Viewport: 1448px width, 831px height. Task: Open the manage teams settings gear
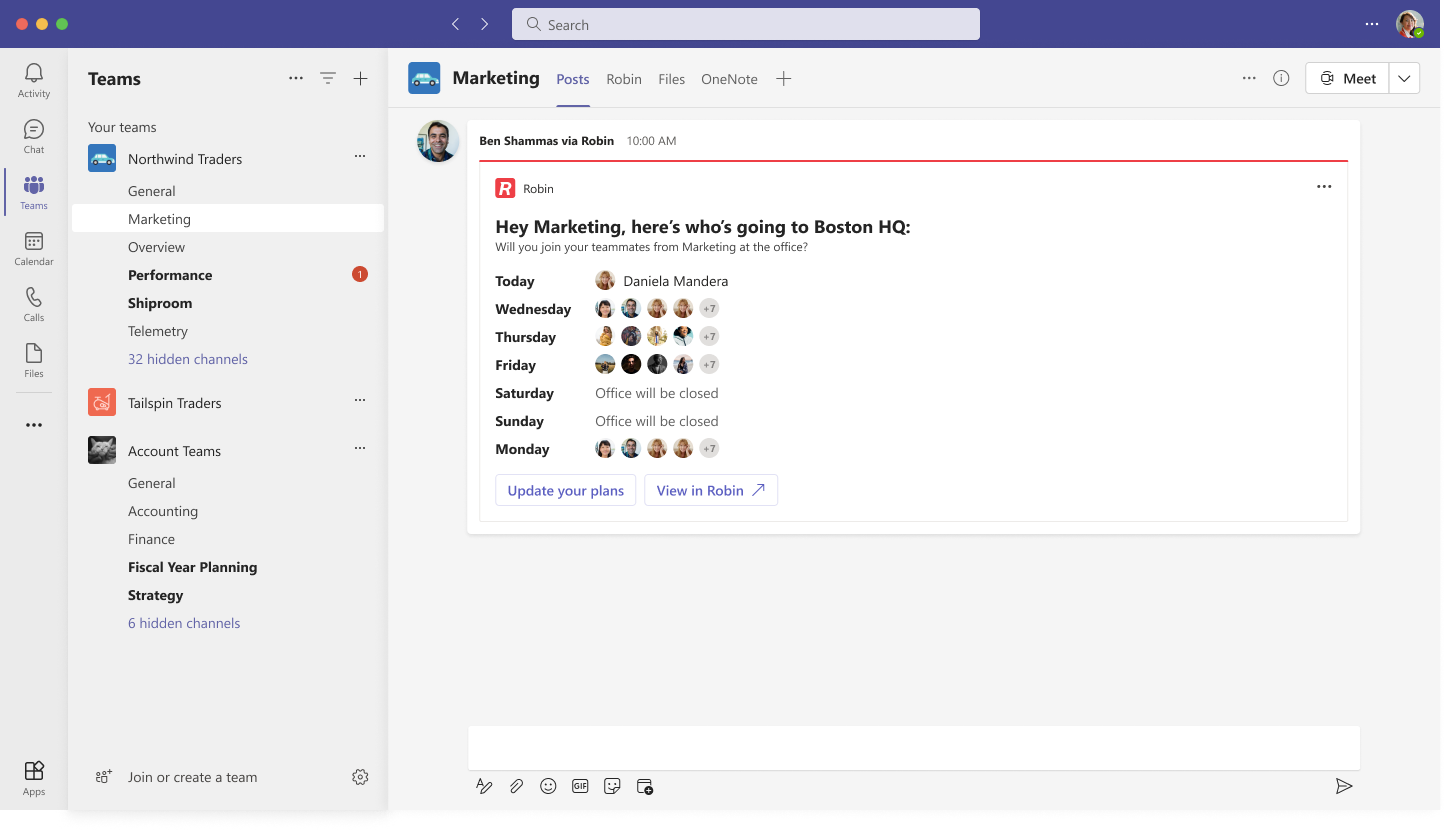click(361, 777)
